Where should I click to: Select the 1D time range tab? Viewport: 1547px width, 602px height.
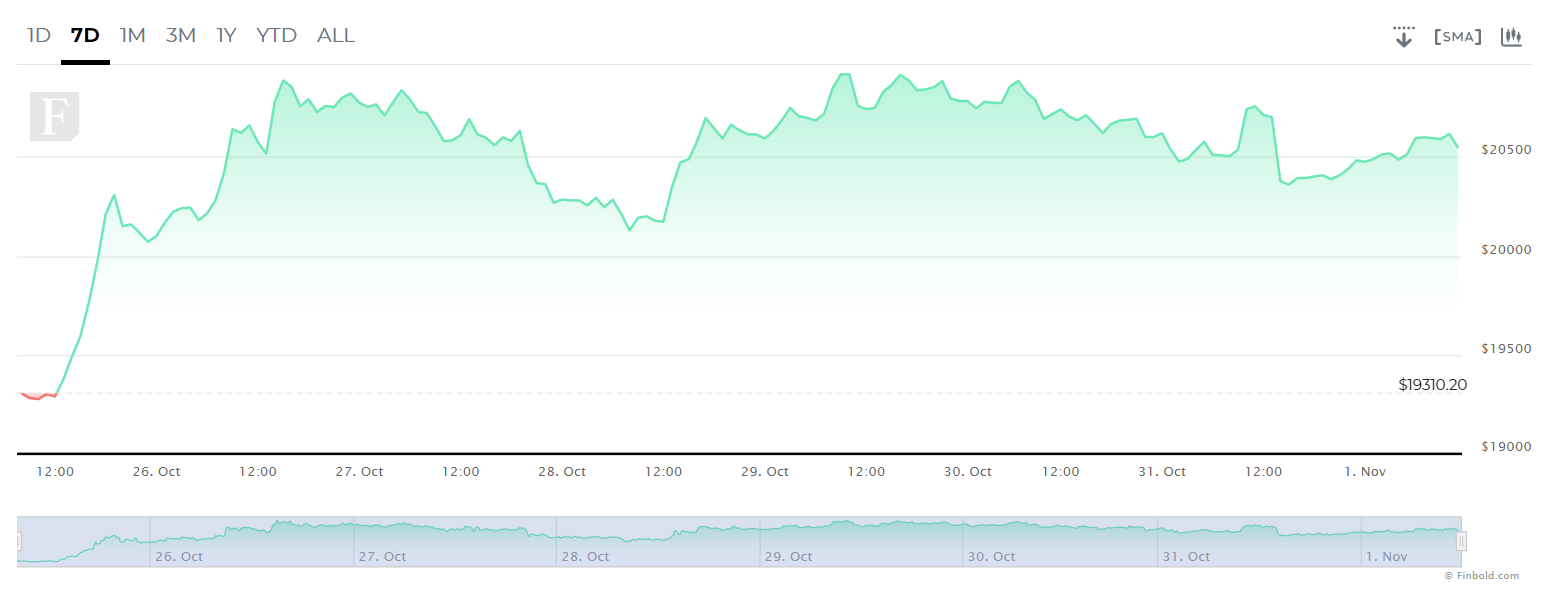[x=38, y=35]
